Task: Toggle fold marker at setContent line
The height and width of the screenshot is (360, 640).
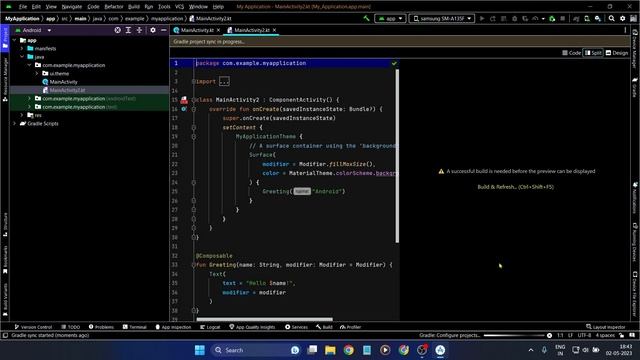Action: pos(194,127)
